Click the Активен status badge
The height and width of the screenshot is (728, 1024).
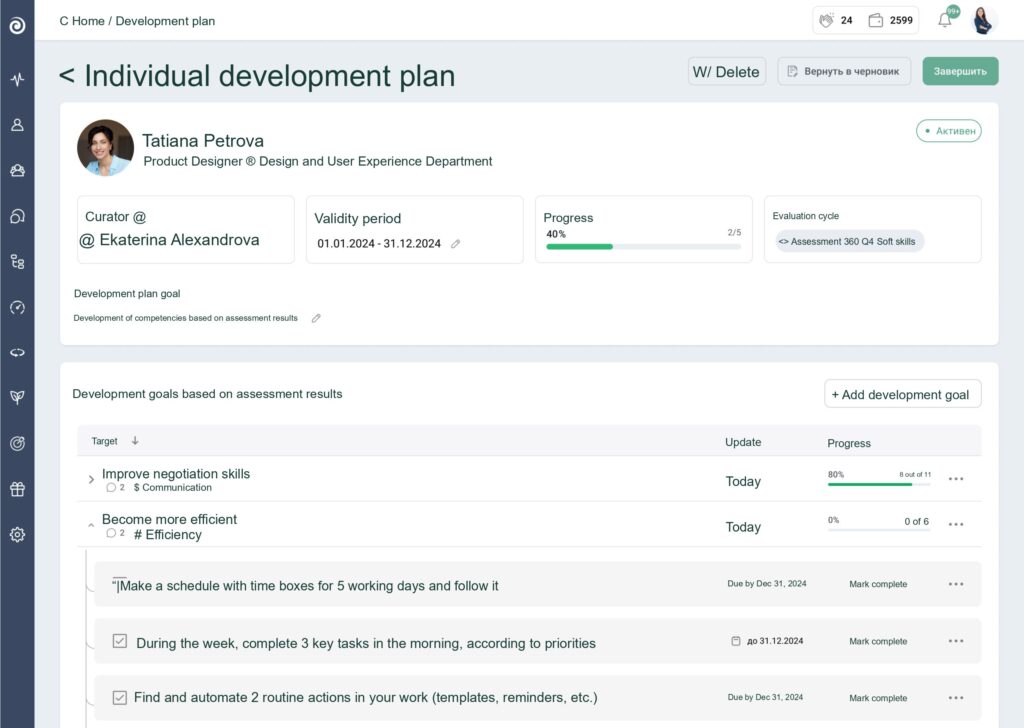(948, 131)
